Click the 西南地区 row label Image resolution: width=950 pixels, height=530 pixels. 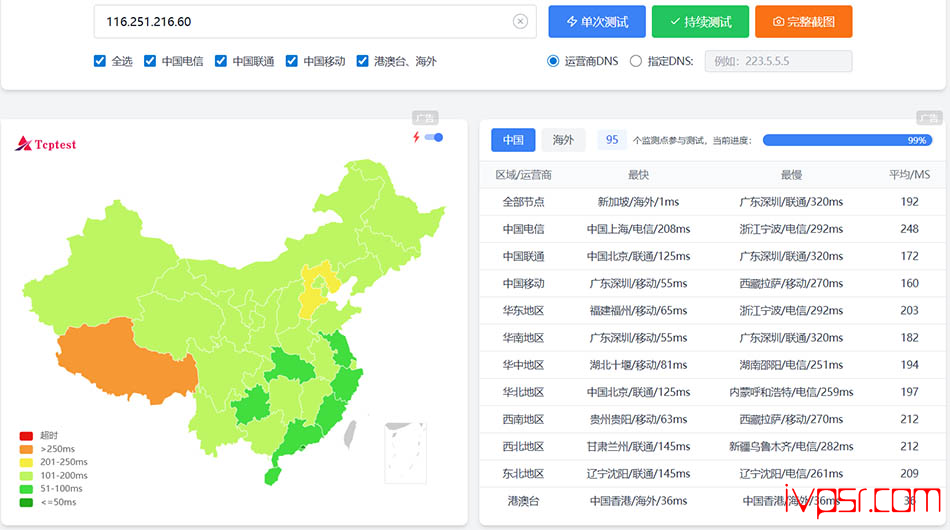(523, 419)
